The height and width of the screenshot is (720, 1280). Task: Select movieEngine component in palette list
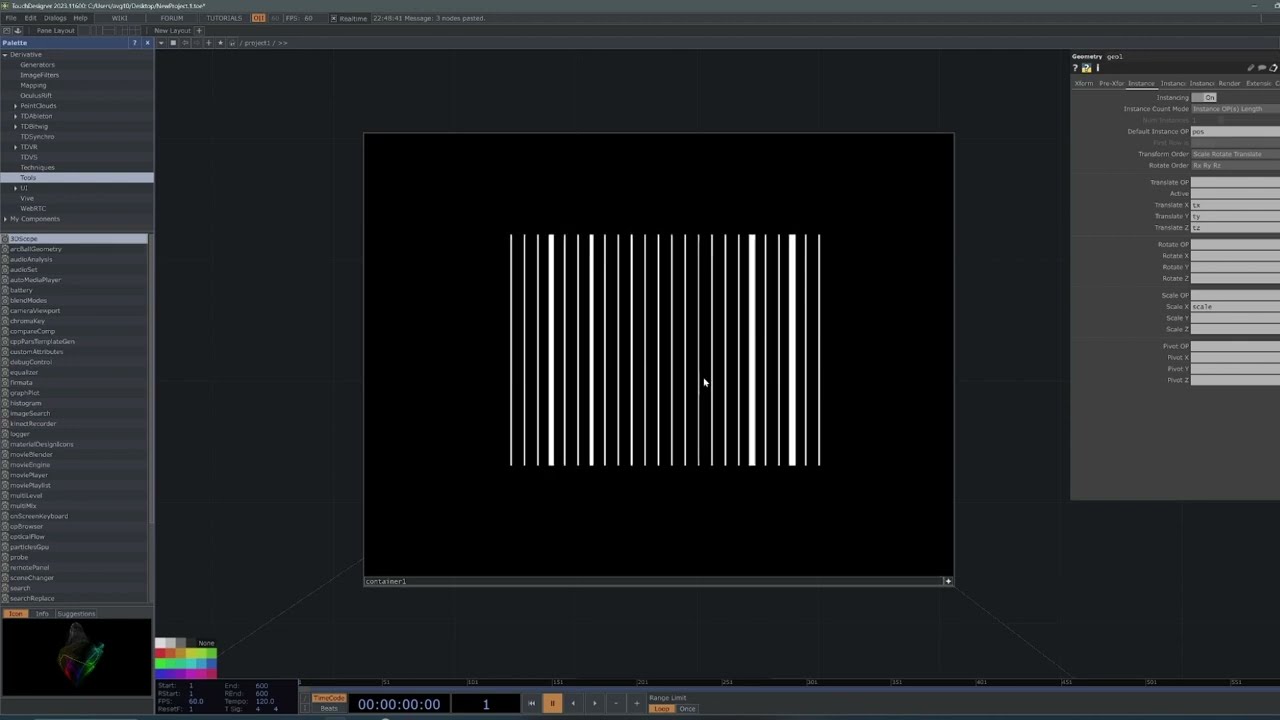(30, 465)
